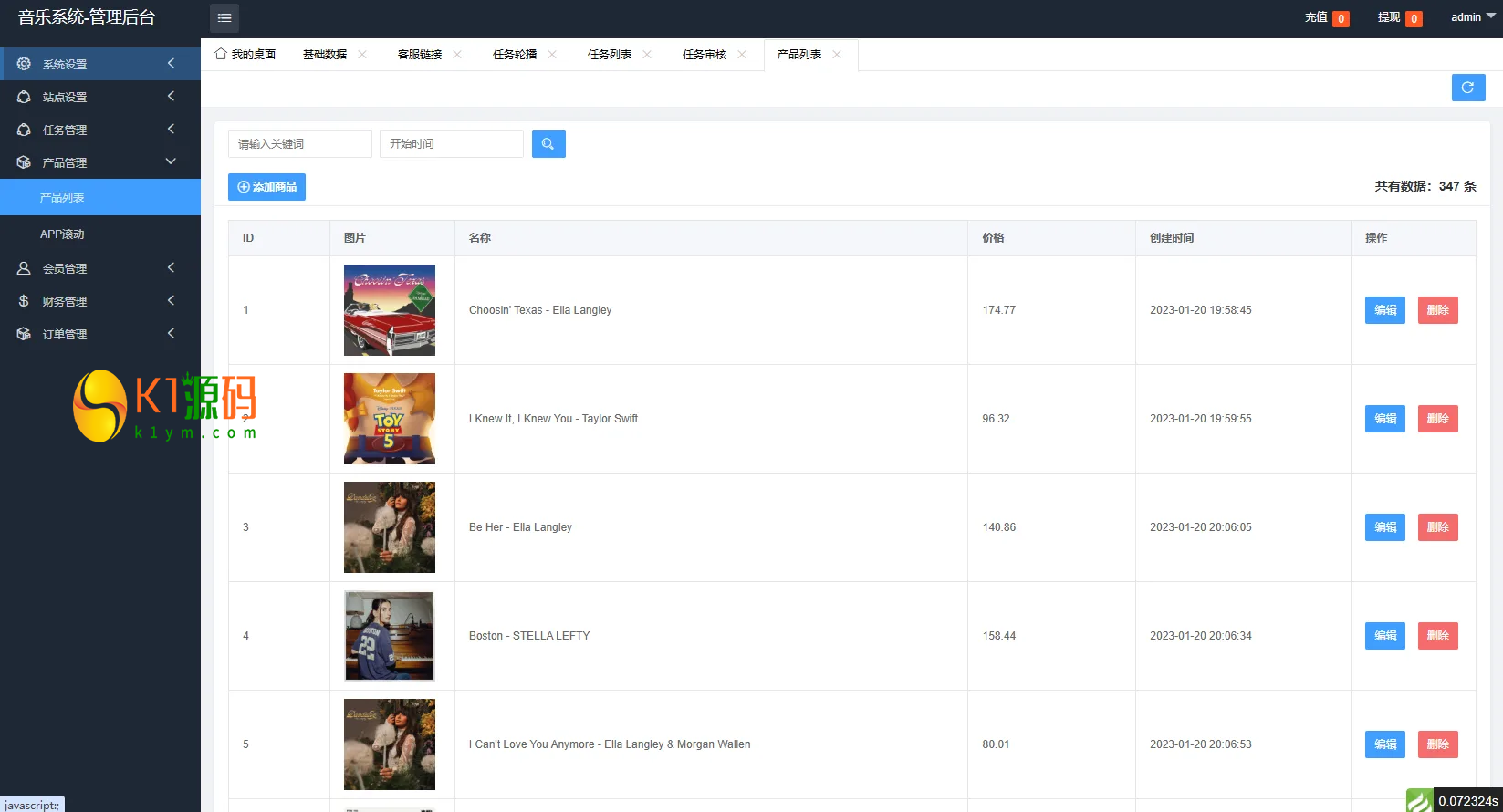Click the 会员管理 user icon
This screenshot has width=1503, height=812.
[24, 268]
